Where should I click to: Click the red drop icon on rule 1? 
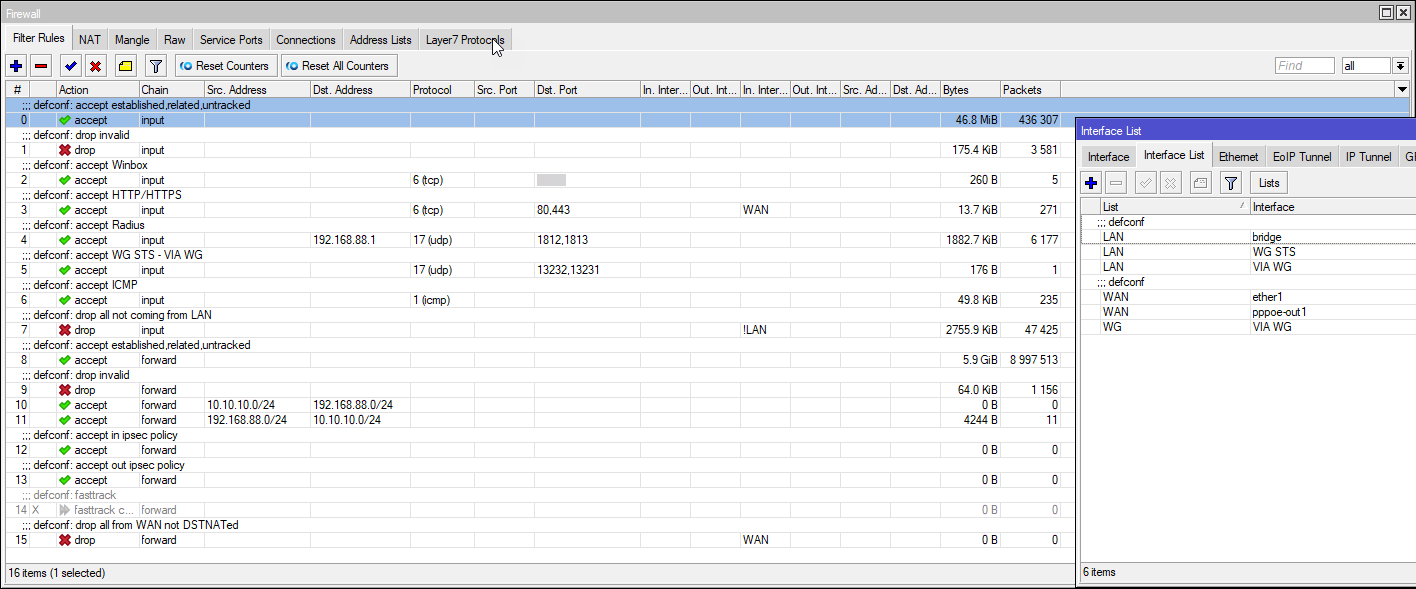65,150
